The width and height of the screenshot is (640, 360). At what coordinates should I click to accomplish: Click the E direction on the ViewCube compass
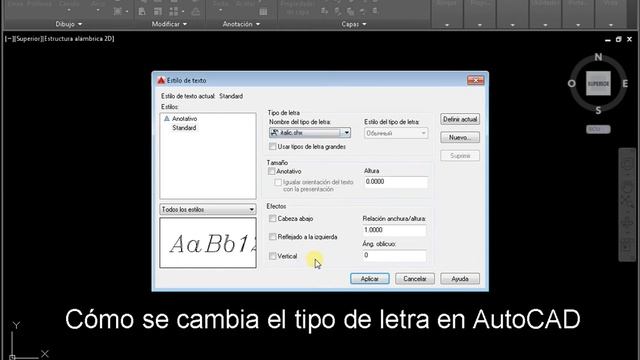[x=625, y=84]
